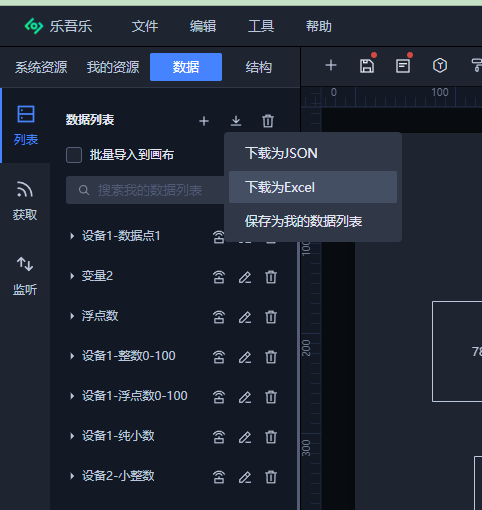Screen dimensions: 482x510
Task: Click the save disk icon in toolbar
Action: (367, 66)
